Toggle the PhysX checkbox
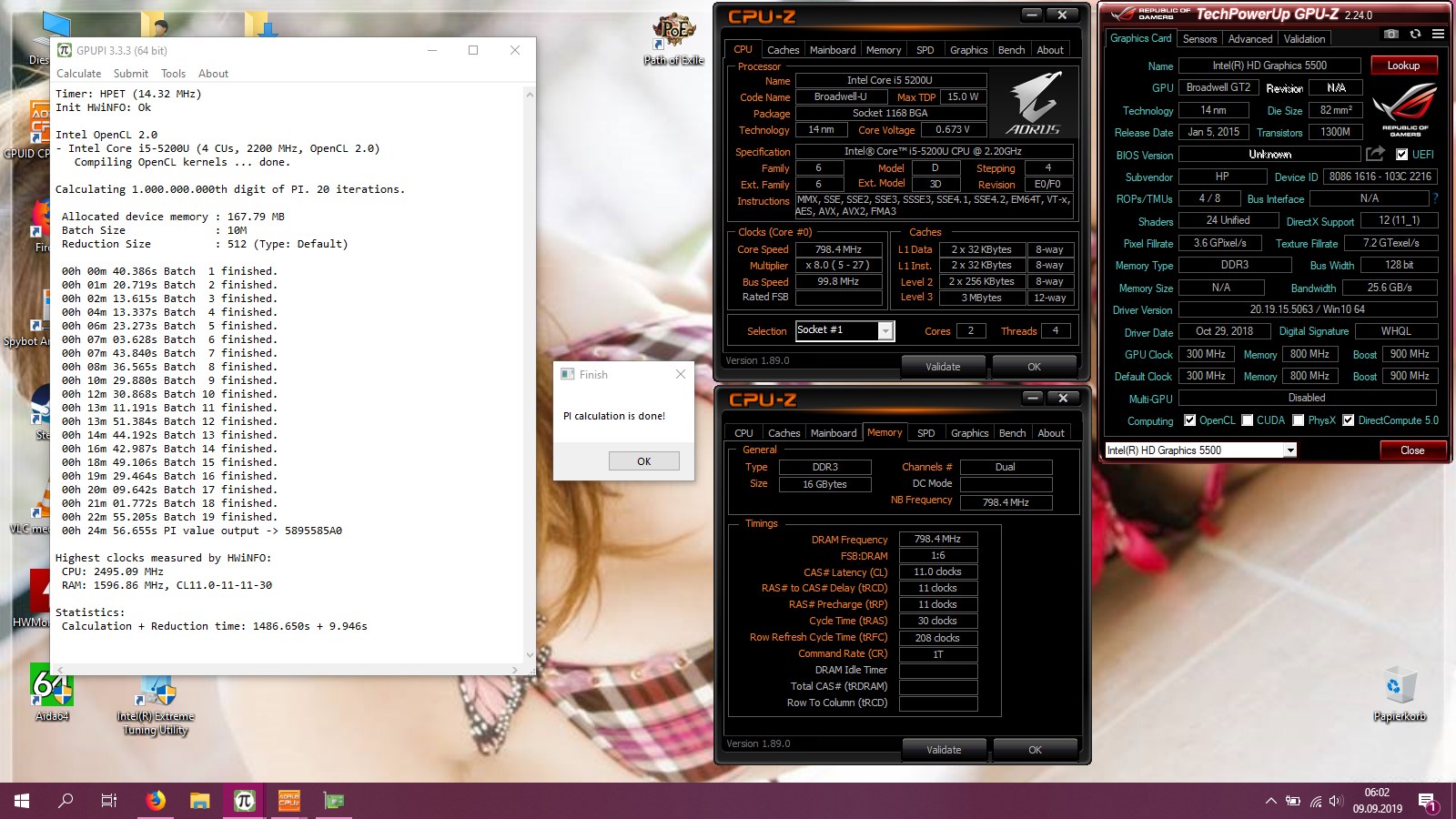 1299,420
